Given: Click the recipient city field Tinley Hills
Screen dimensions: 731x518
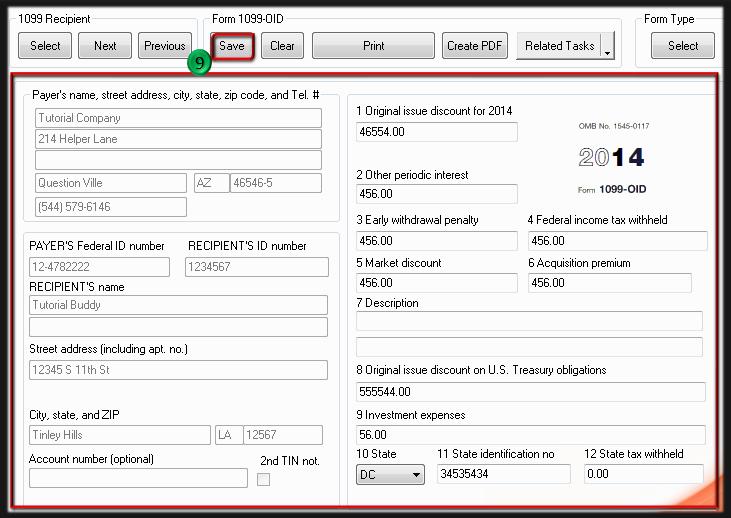Looking at the screenshot, I should point(120,435).
